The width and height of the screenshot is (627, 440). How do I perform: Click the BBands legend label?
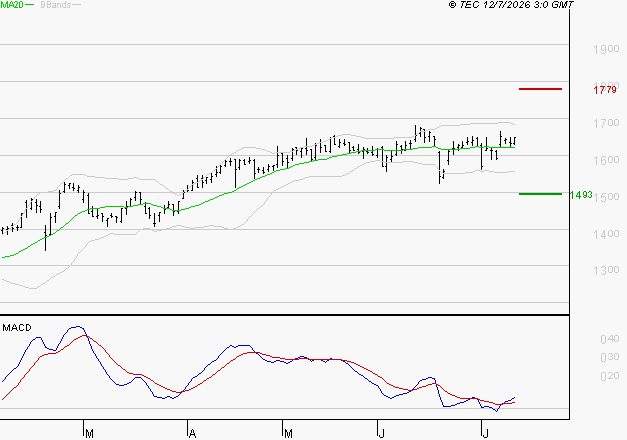tap(56, 5)
